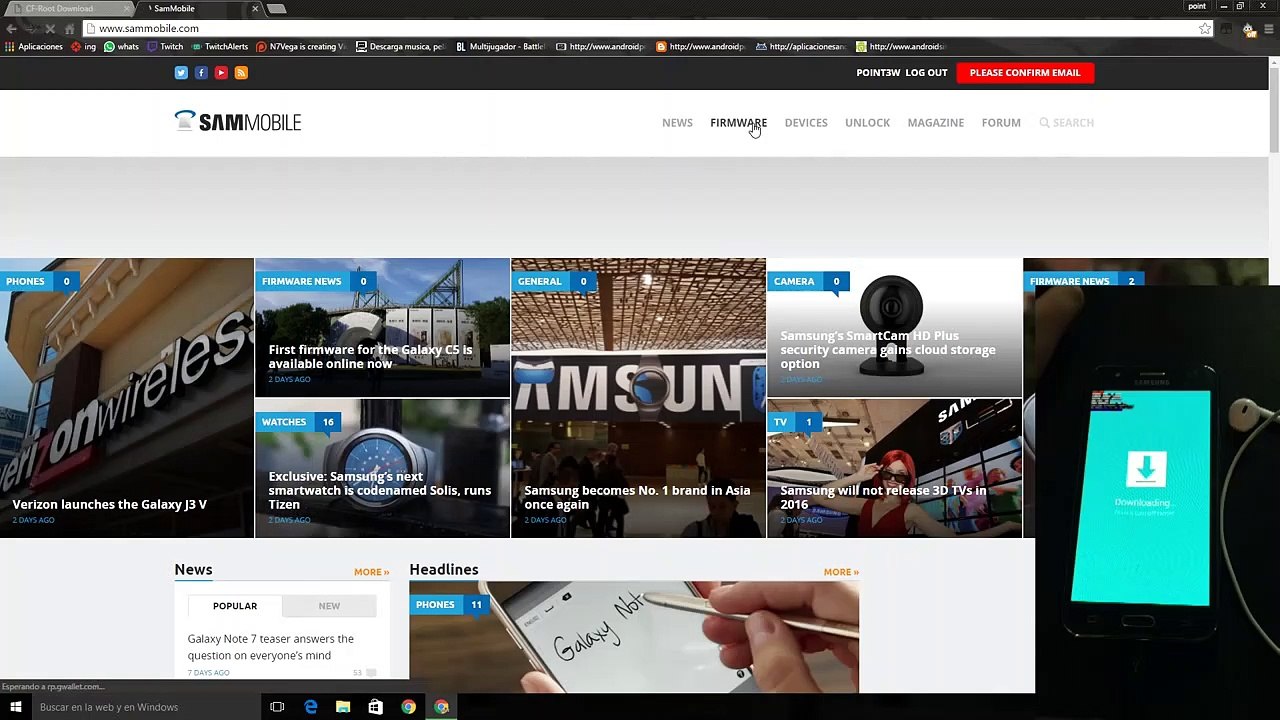Click the address bar URL
Image resolution: width=1280 pixels, height=720 pixels.
coord(149,28)
